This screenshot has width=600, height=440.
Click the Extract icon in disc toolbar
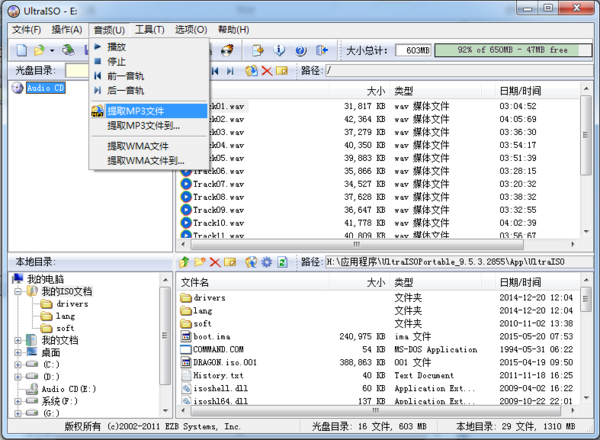pos(251,71)
